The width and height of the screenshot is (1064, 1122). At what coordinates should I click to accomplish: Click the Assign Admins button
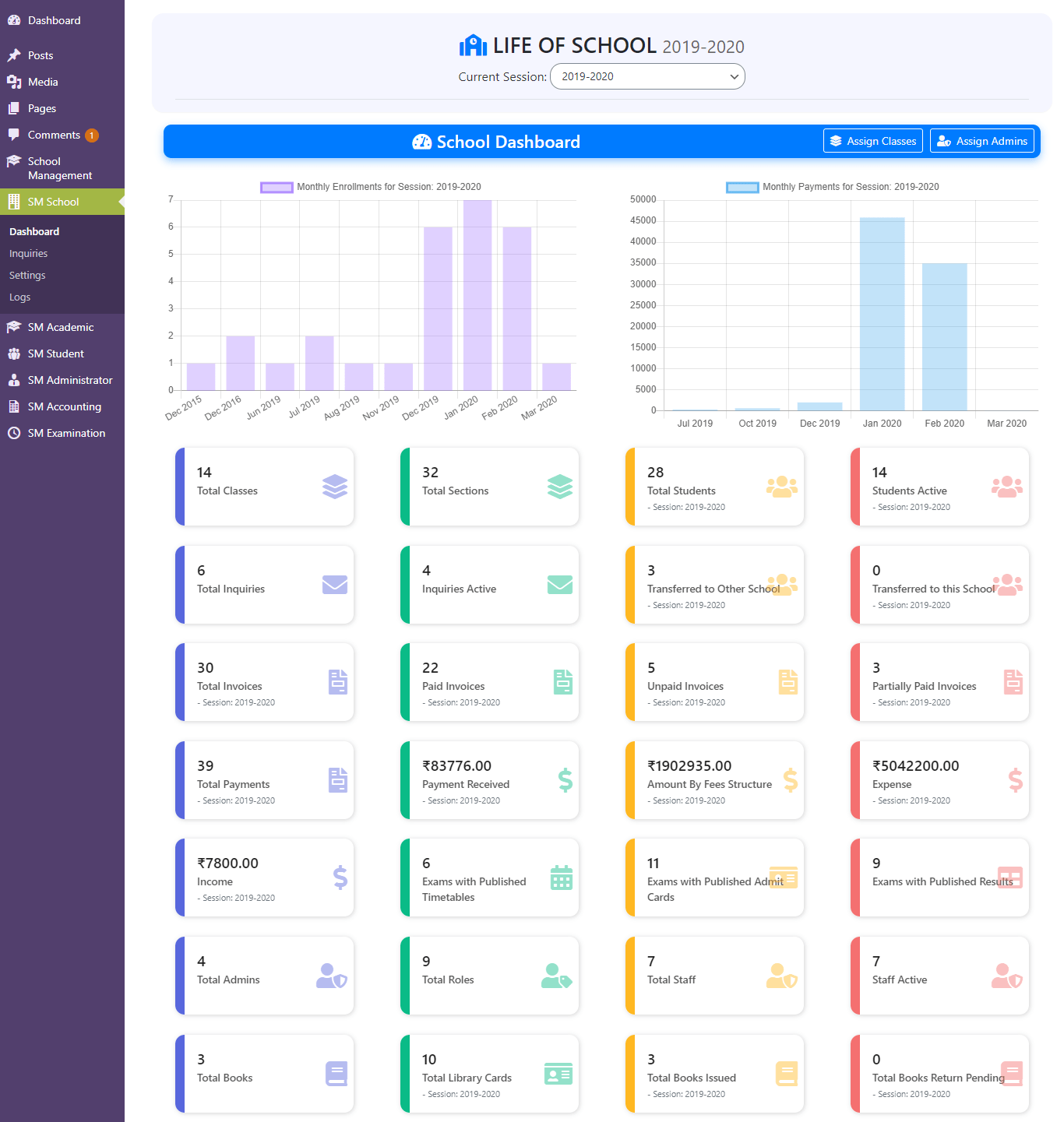[x=982, y=141]
